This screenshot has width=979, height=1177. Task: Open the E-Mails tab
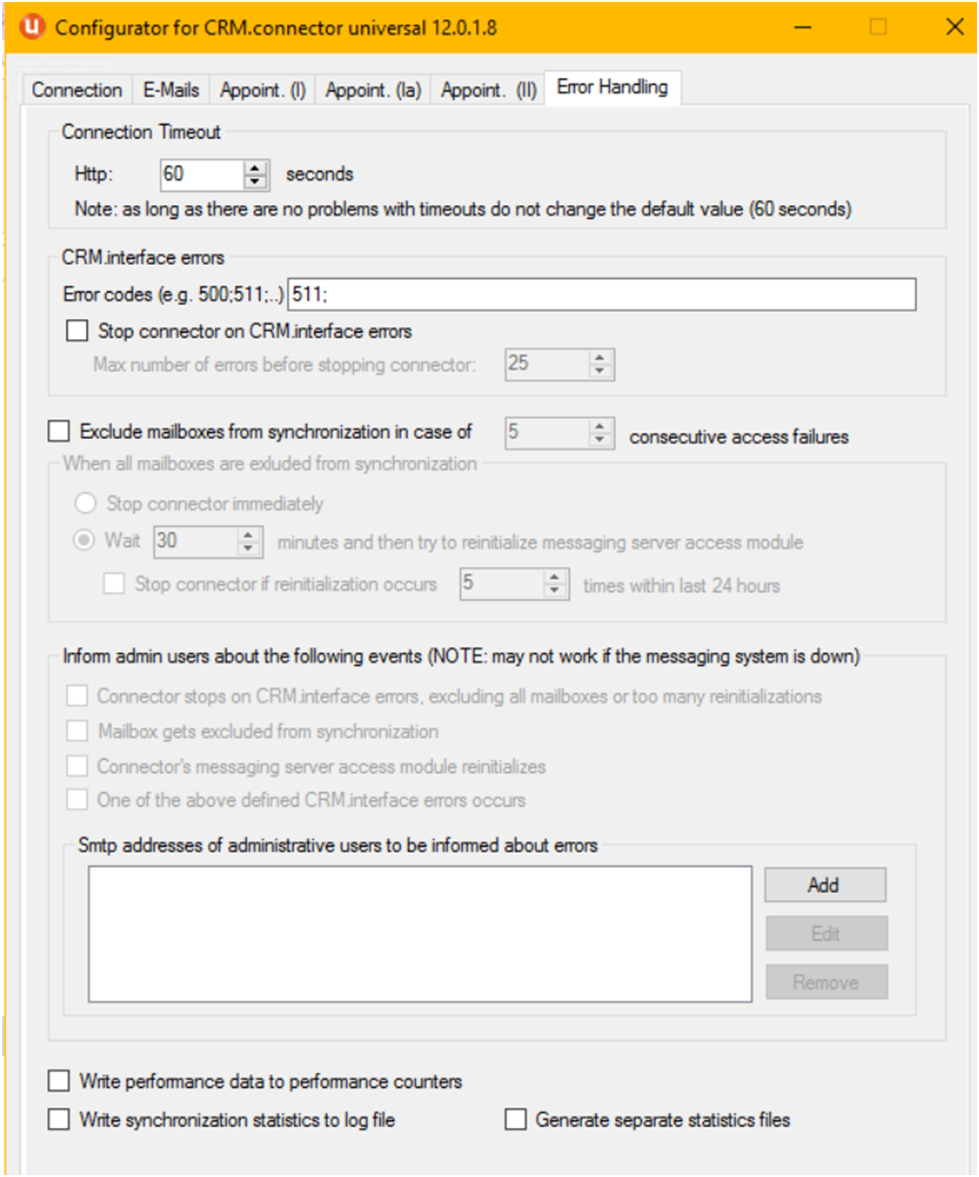click(171, 90)
